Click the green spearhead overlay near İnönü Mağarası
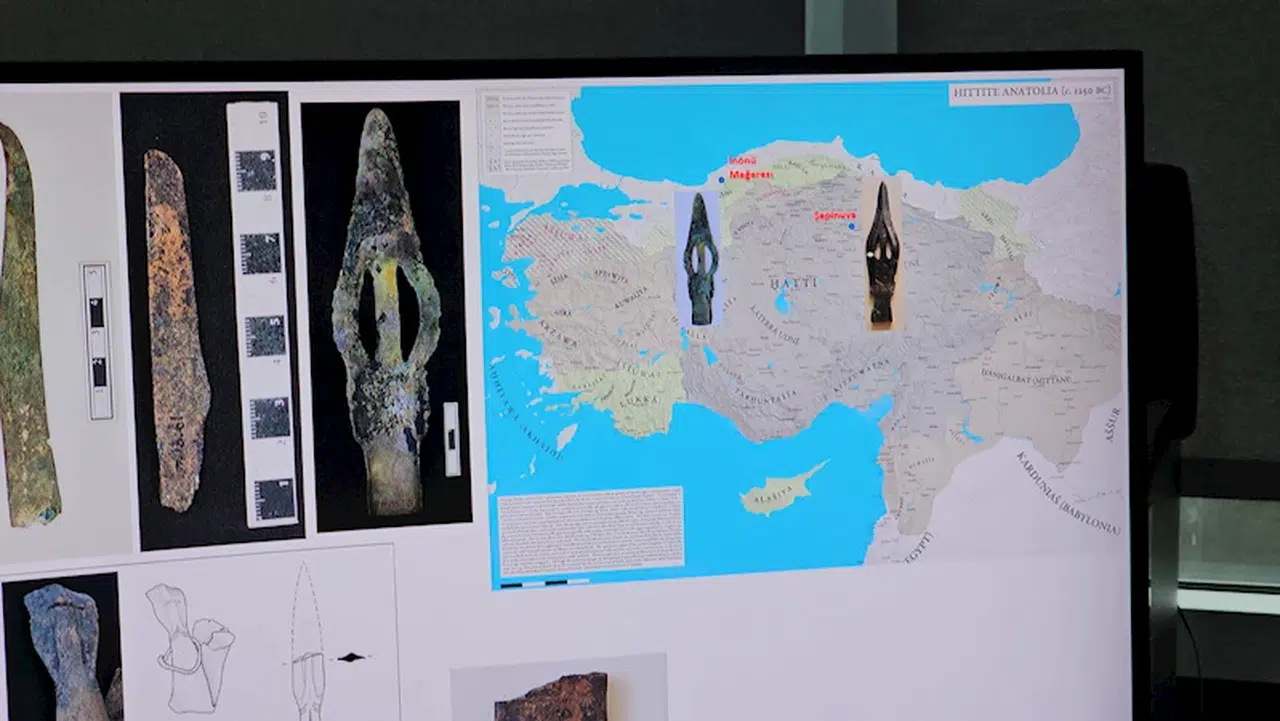The width and height of the screenshot is (1280, 721). [700, 258]
